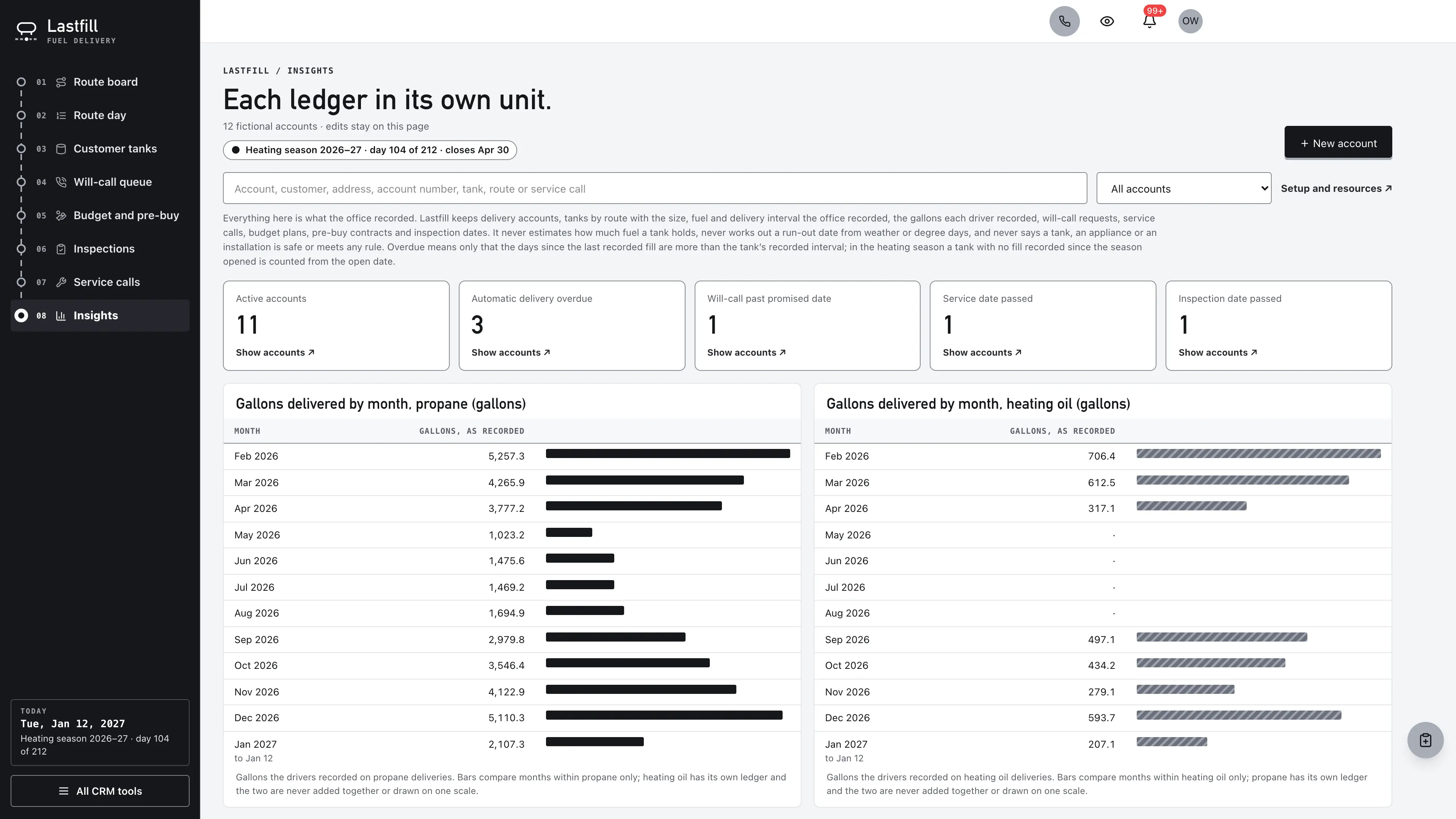
Task: Open Route board from sidebar
Action: pos(100,82)
